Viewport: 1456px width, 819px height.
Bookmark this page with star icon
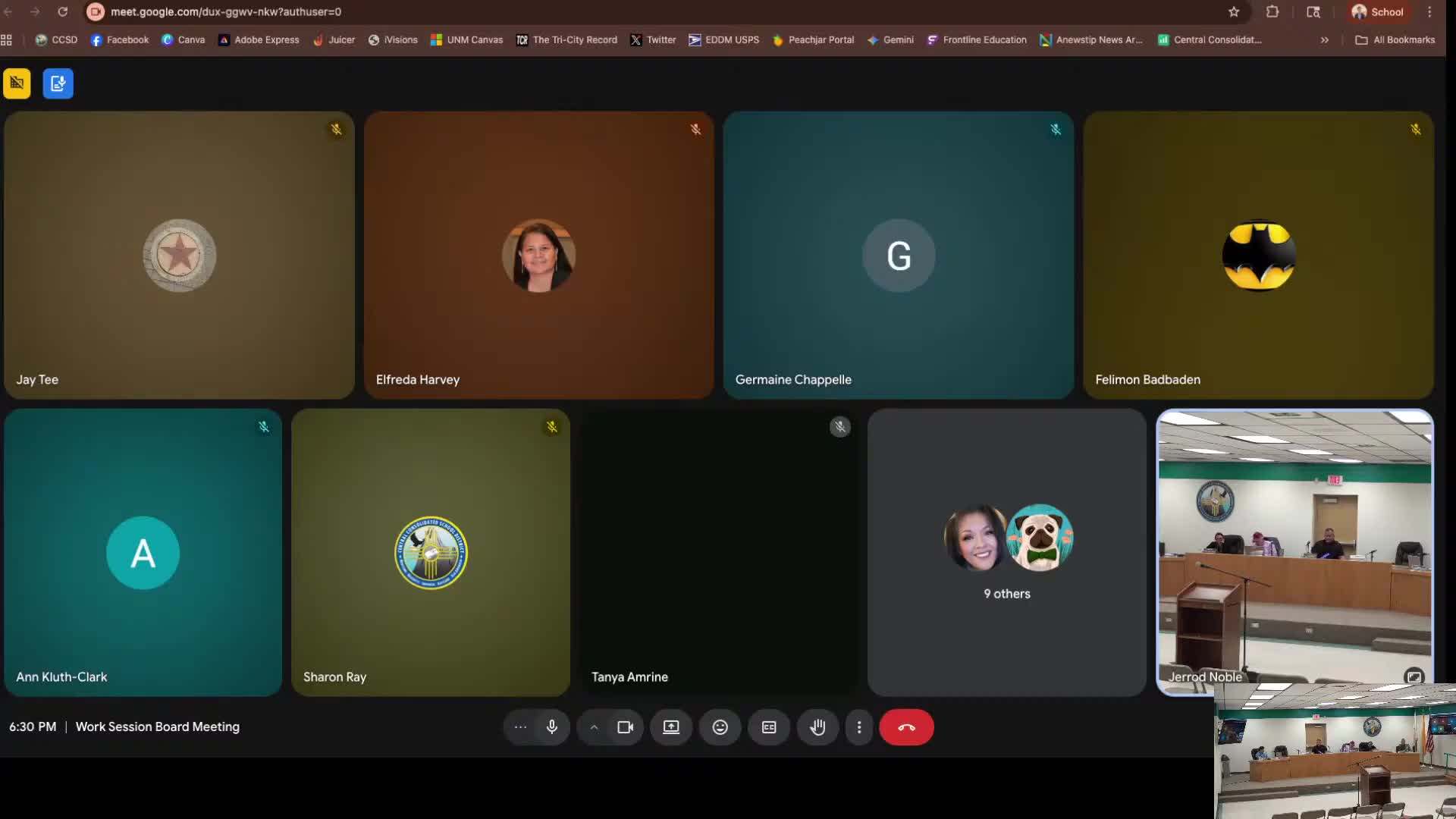pos(1234,12)
